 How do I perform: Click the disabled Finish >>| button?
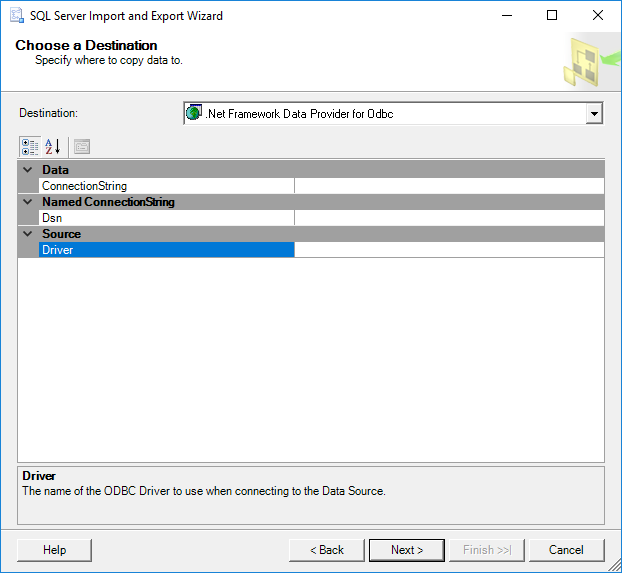click(x=487, y=550)
